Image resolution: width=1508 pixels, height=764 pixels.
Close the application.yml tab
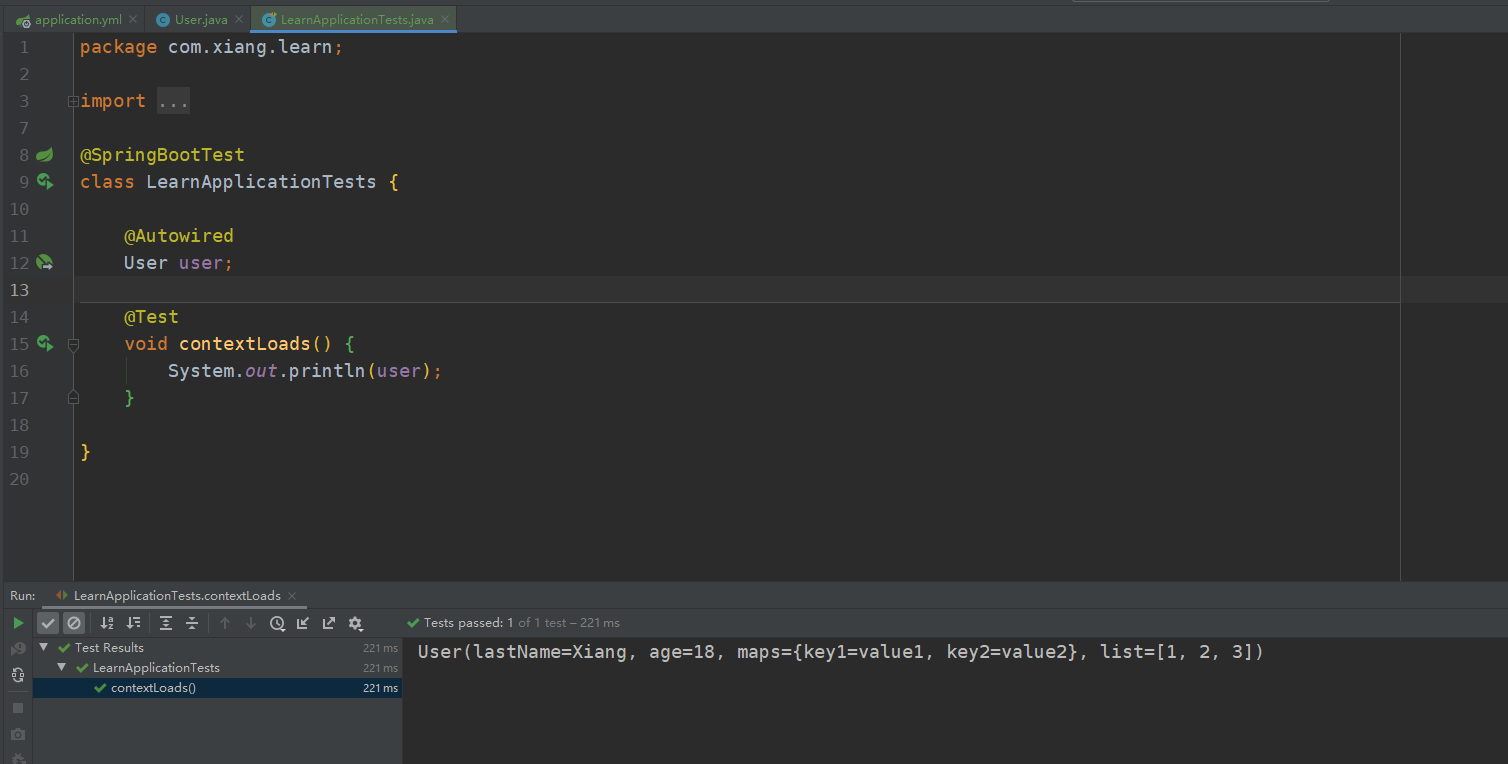click(133, 19)
